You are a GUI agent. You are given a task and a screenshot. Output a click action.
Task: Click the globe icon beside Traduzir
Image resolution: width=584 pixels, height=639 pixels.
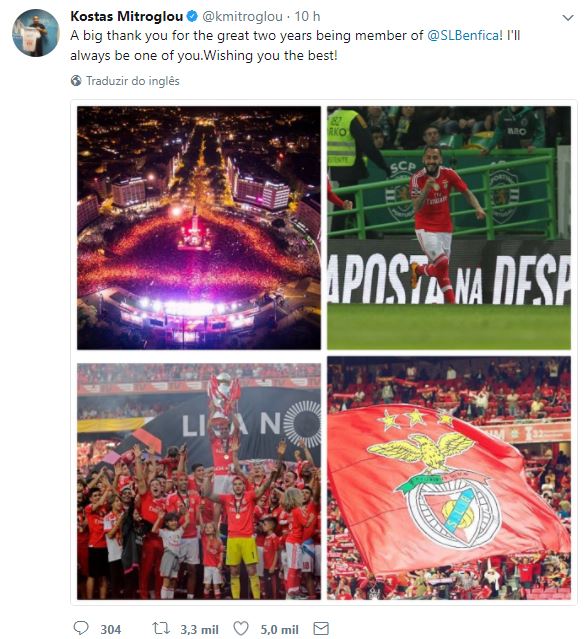(x=76, y=81)
